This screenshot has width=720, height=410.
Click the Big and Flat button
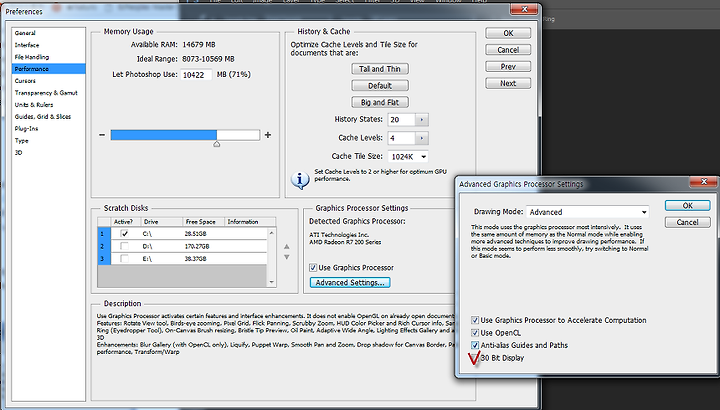click(380, 102)
